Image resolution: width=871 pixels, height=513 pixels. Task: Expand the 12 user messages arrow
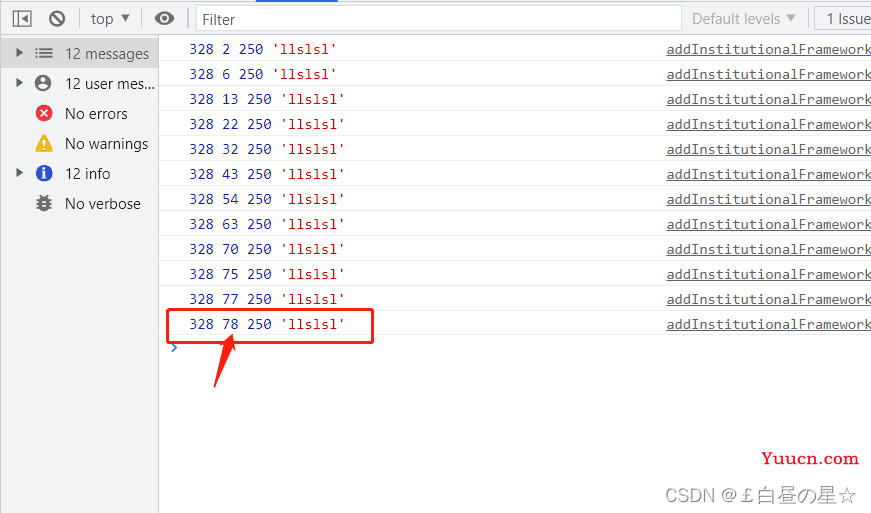(19, 83)
